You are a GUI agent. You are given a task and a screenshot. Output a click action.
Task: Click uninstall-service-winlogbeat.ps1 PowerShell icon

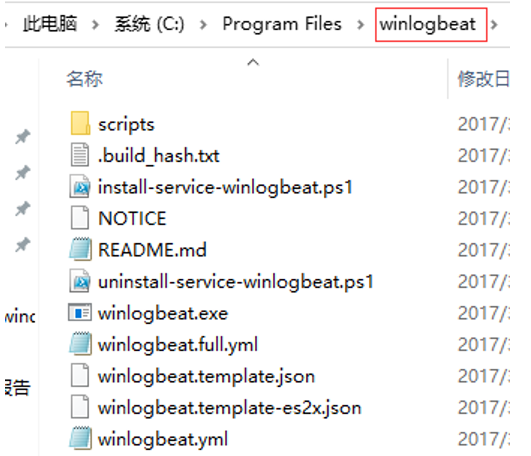80,281
